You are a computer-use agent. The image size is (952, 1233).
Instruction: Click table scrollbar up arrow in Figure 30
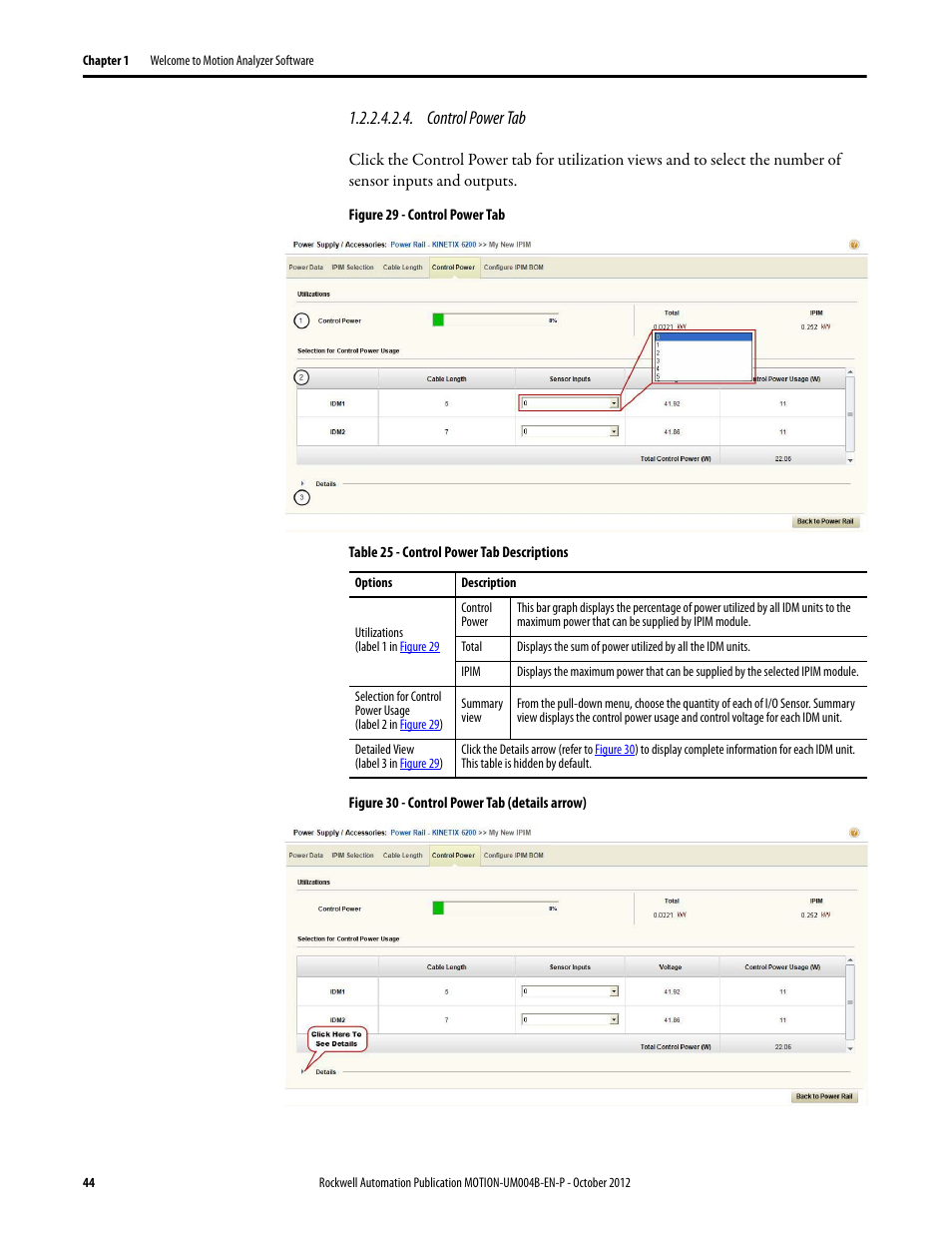point(850,960)
